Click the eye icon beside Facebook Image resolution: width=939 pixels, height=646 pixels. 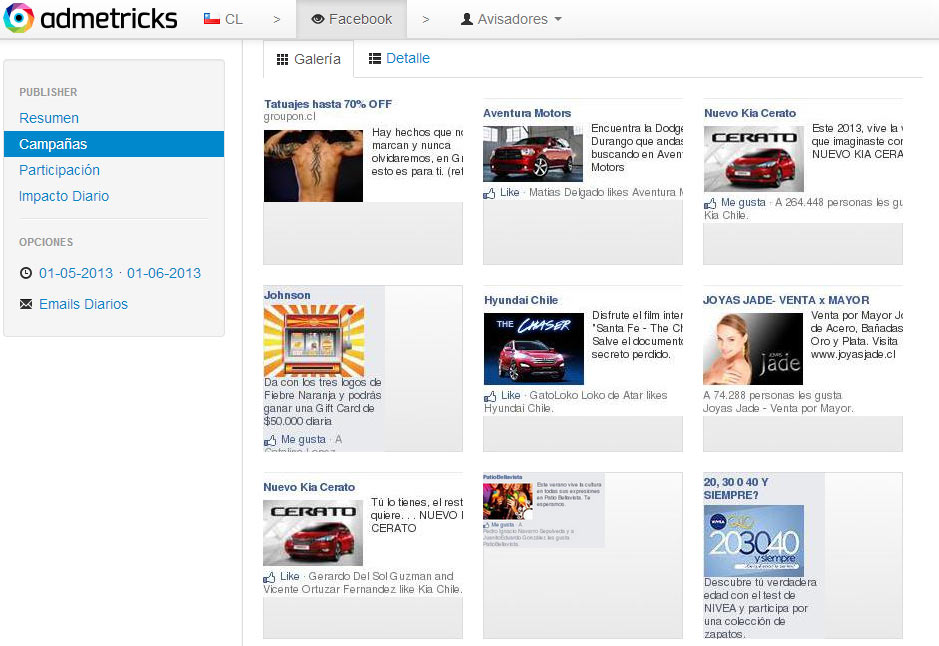pyautogui.click(x=318, y=19)
